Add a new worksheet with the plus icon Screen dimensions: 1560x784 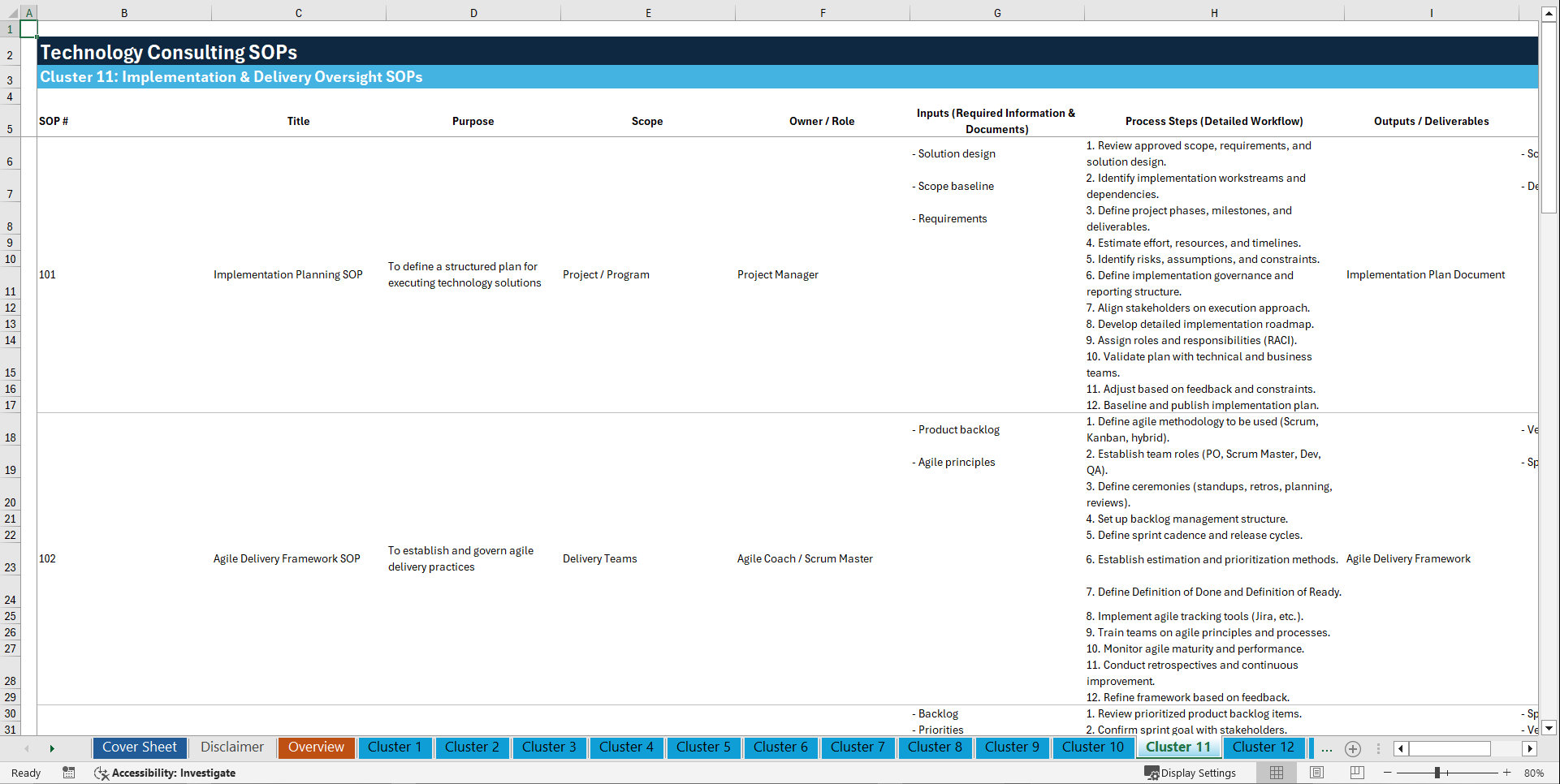click(1353, 748)
